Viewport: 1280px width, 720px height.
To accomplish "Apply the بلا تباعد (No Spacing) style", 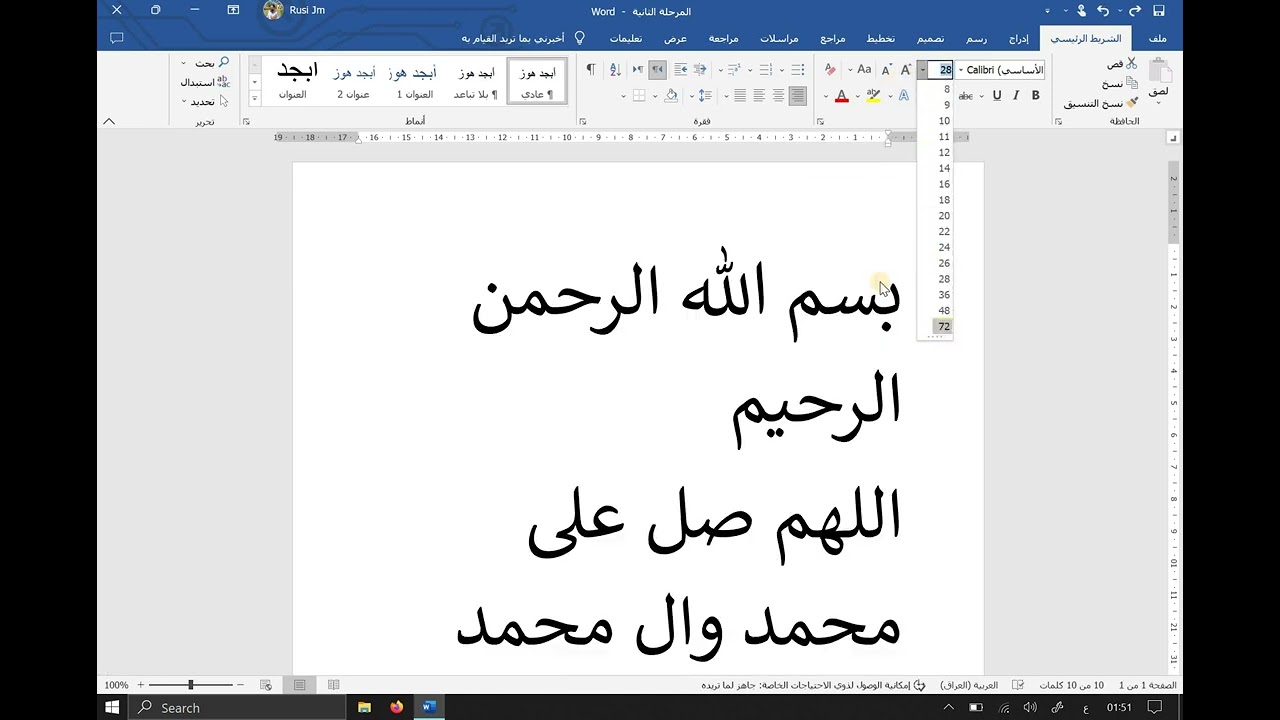I will tap(475, 81).
